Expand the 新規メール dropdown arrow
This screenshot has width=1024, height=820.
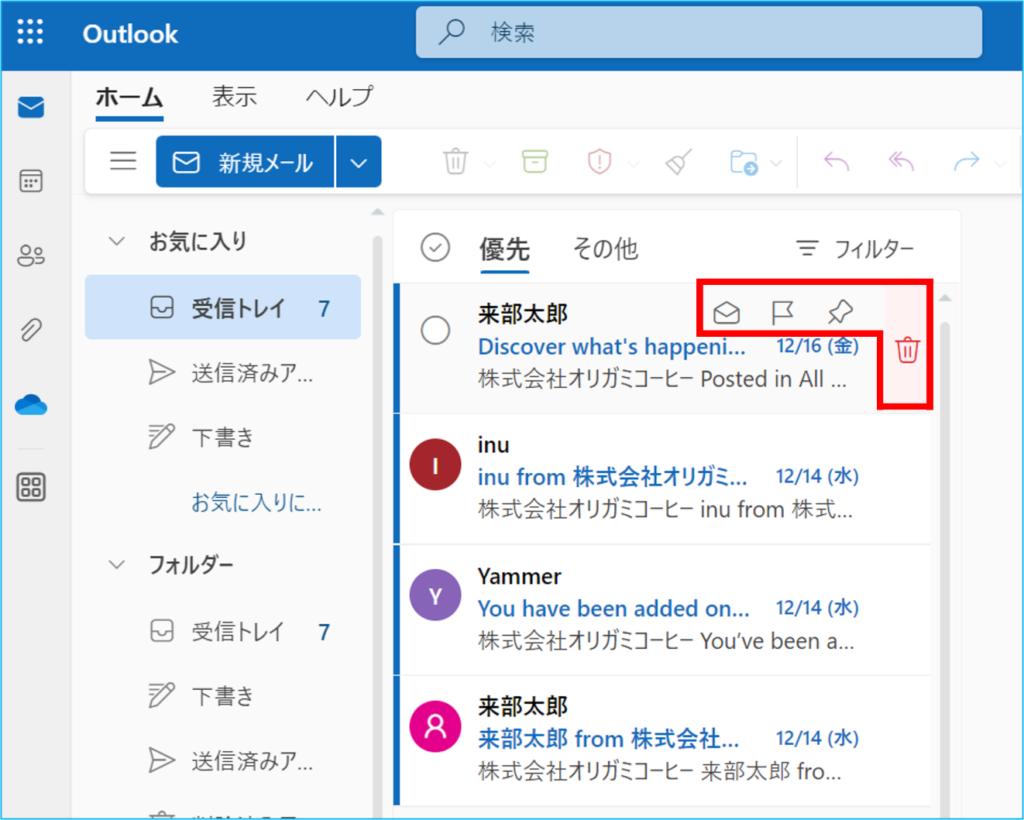(359, 162)
